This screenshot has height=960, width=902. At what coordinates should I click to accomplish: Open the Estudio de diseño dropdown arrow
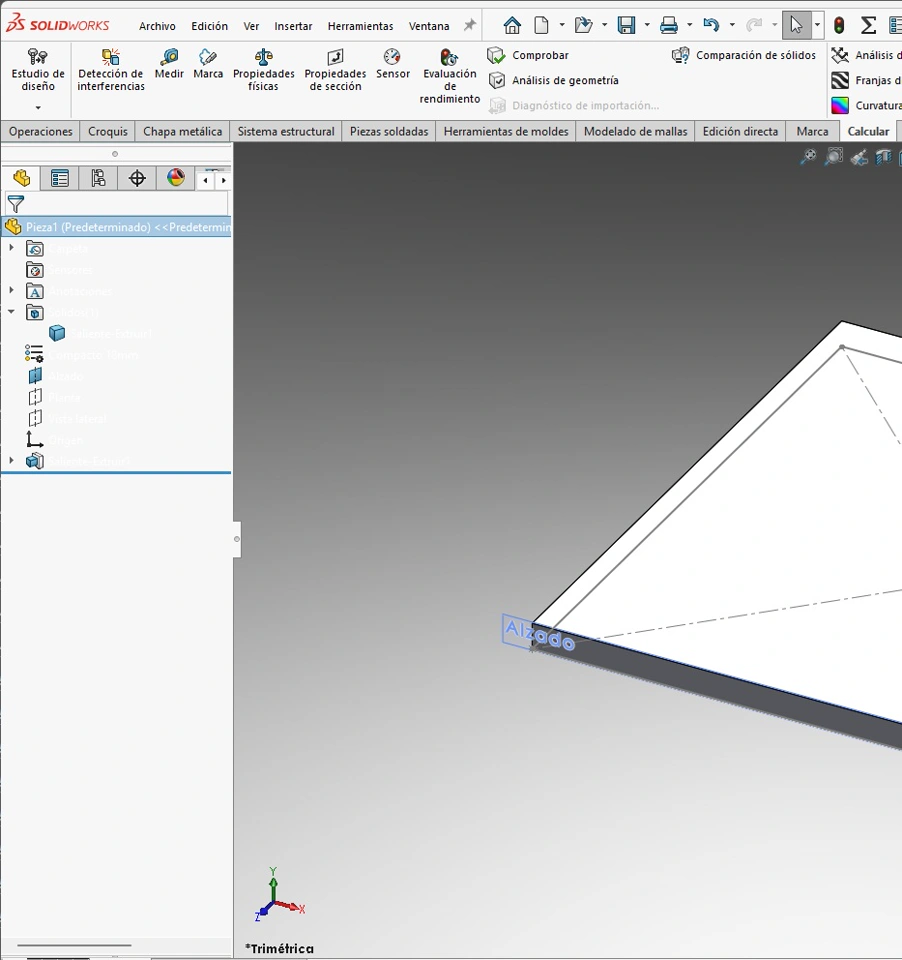click(38, 108)
